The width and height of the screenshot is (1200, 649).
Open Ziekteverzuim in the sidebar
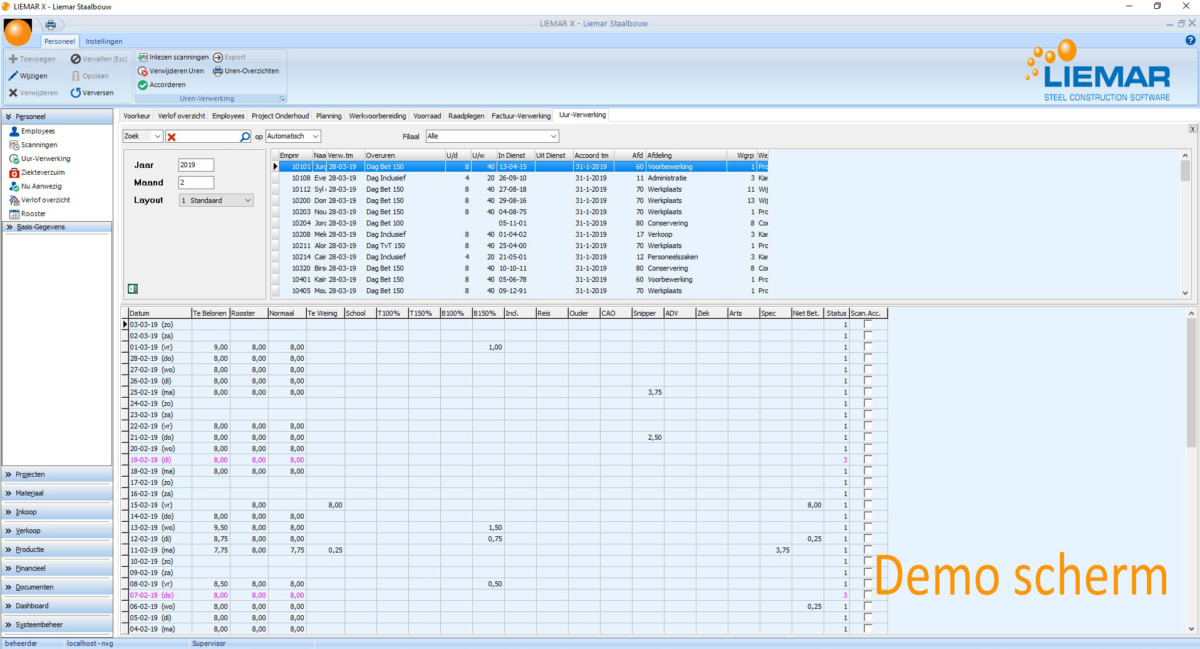click(x=38, y=172)
